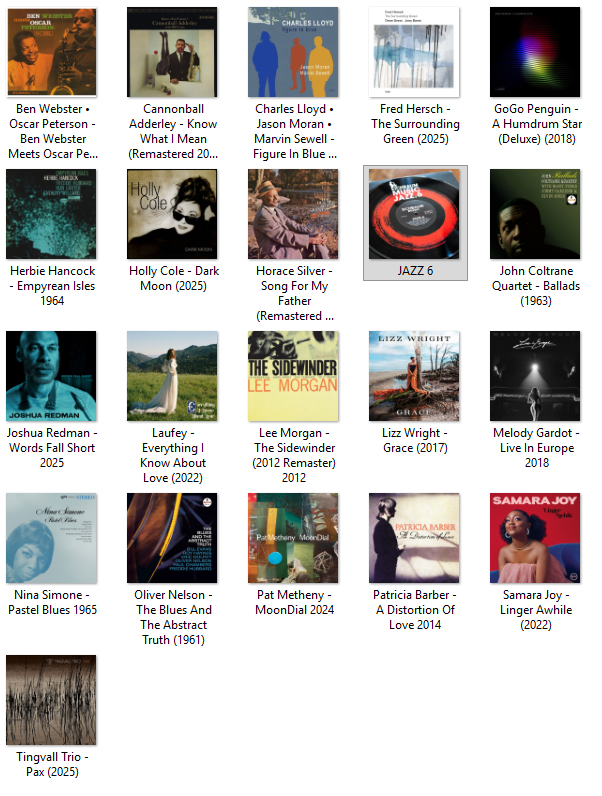Screen dimensions: 602x796
Task: Select Oliver Nelson Blues And Abstract Truth folder
Action: 173,570
